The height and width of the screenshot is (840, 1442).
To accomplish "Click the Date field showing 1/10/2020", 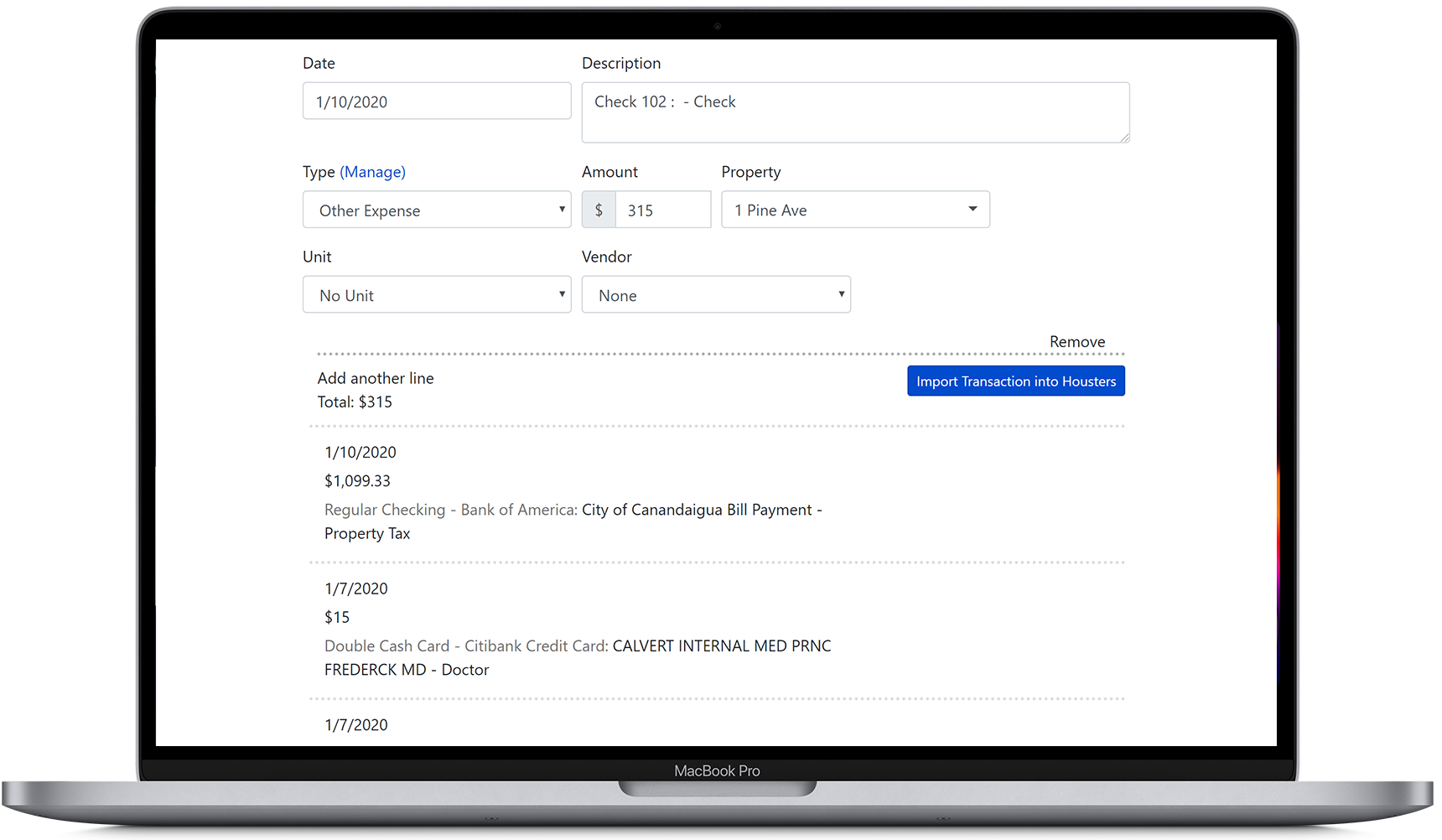I will tap(436, 101).
